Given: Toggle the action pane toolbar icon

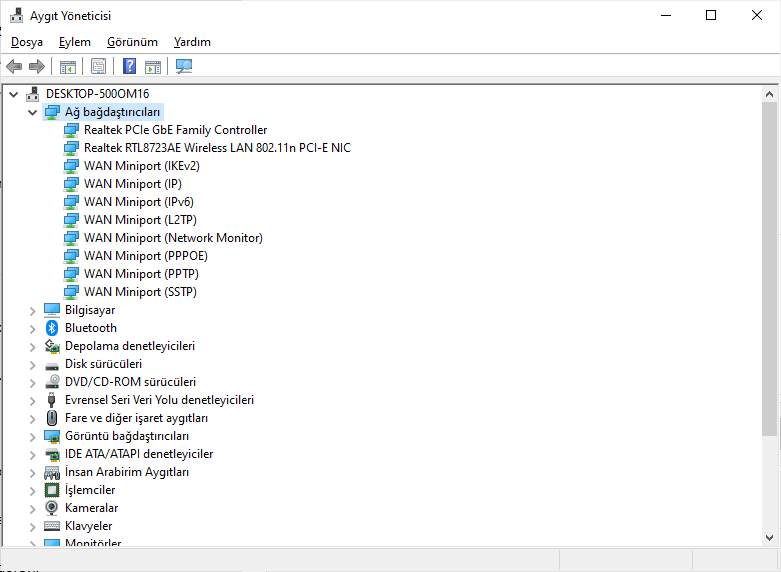Looking at the screenshot, I should coord(153,66).
